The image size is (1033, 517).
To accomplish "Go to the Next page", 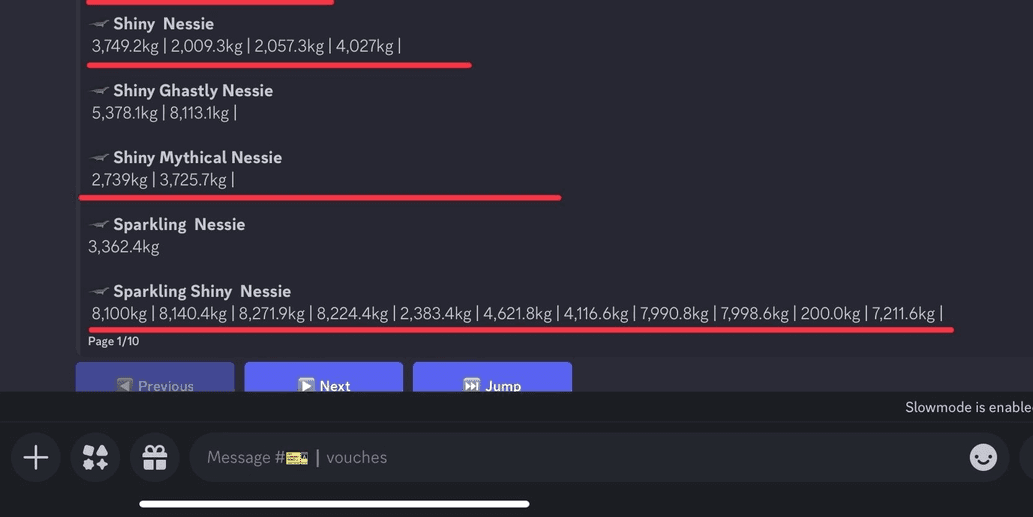I will (x=323, y=377).
